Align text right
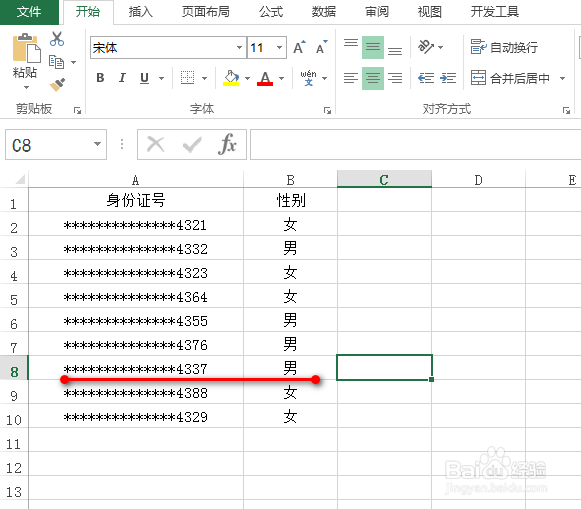581x509 pixels. pos(395,78)
